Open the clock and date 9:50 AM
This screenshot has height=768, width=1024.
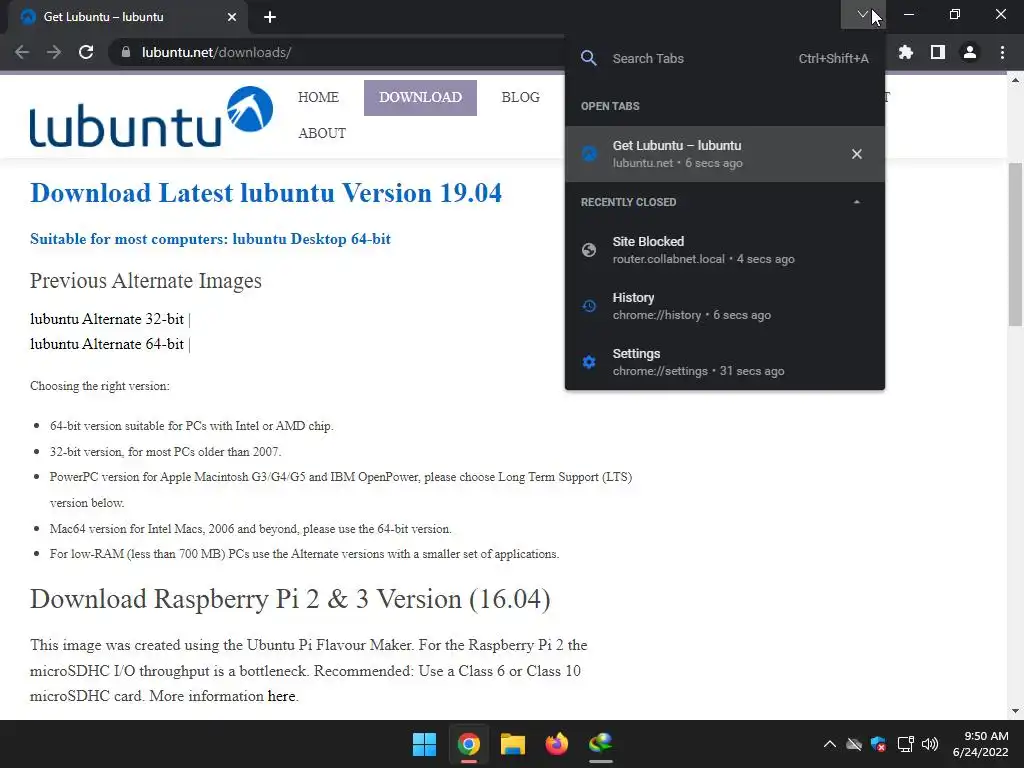tap(980, 744)
